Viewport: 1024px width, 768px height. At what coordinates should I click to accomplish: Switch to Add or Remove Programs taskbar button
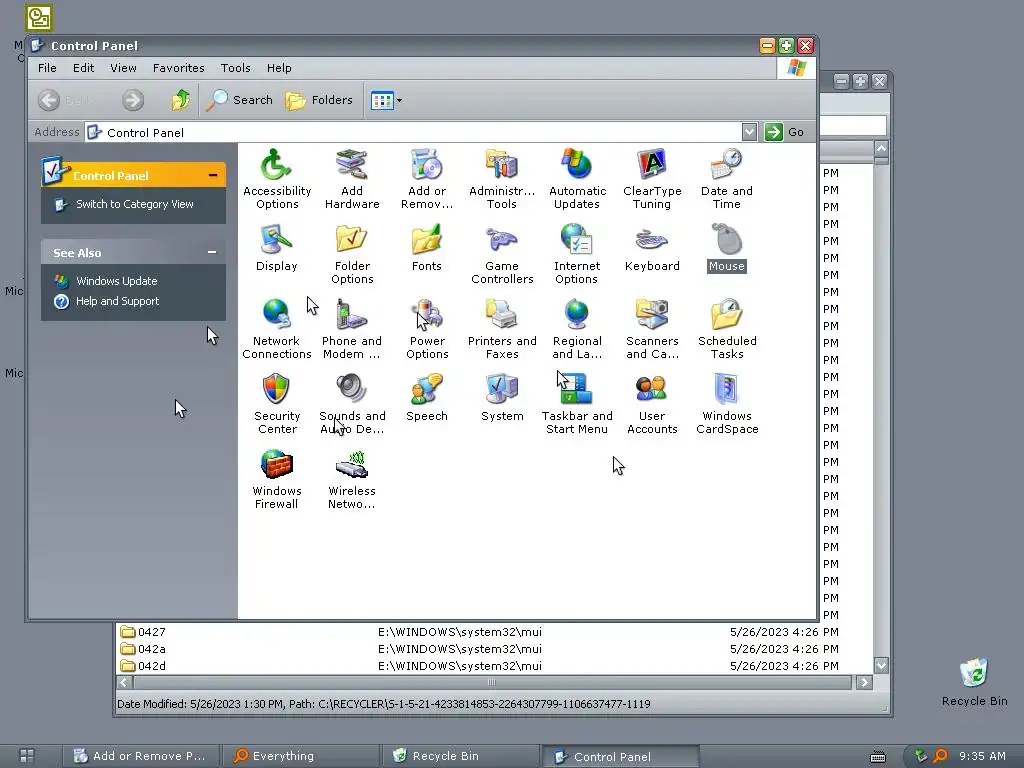[x=139, y=756]
